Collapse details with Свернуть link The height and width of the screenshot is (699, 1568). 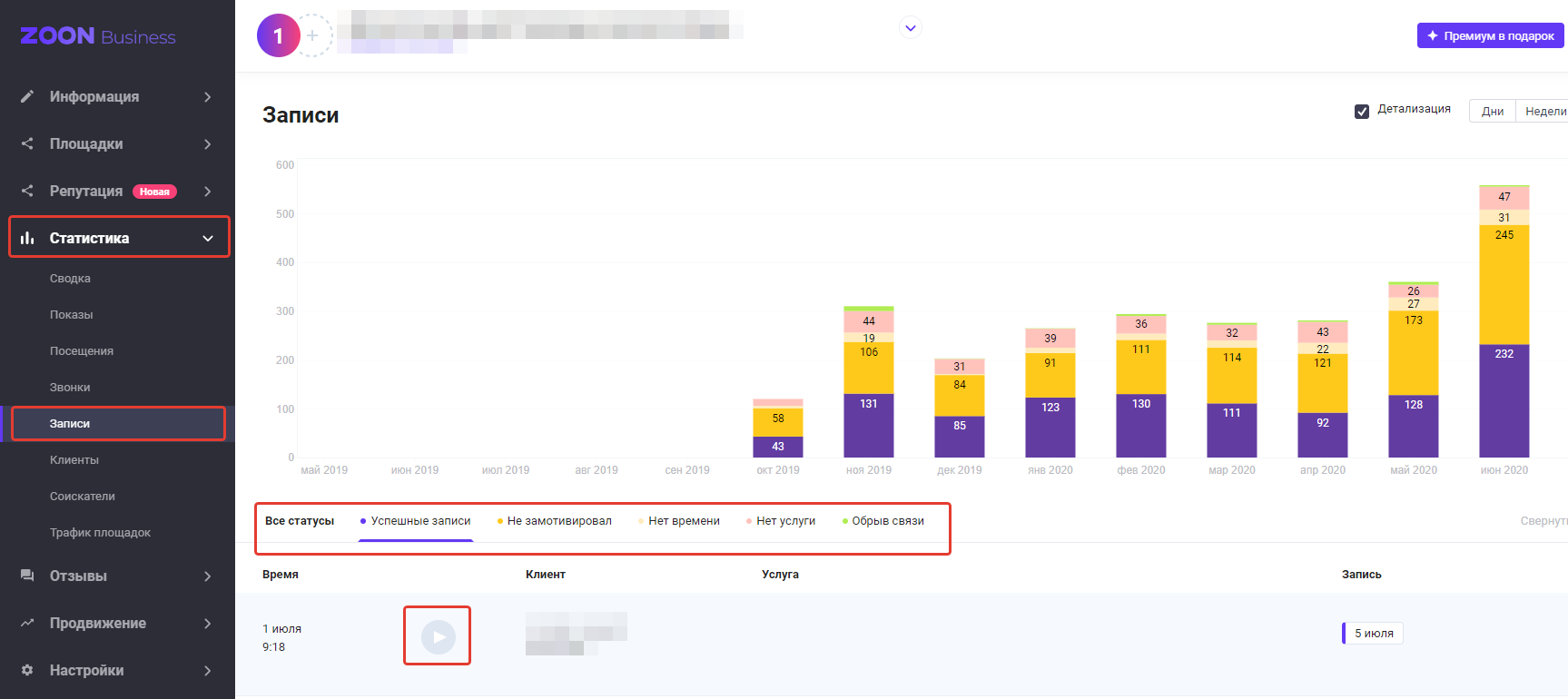pos(1543,521)
